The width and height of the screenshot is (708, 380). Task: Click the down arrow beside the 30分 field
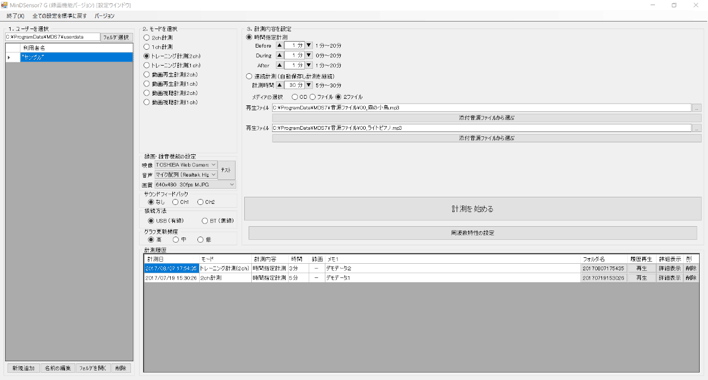click(x=309, y=85)
